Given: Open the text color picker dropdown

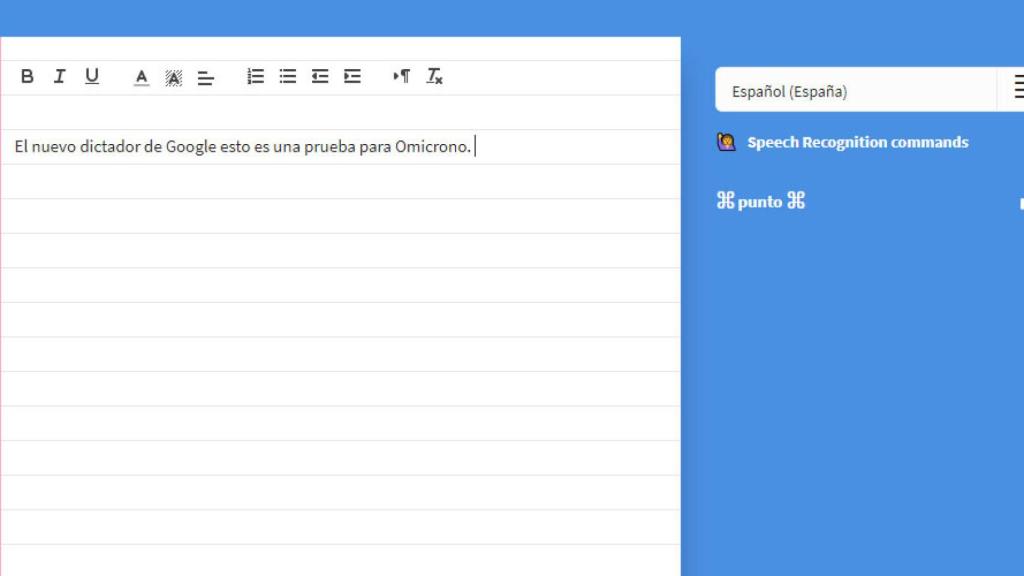Looking at the screenshot, I should 141,75.
